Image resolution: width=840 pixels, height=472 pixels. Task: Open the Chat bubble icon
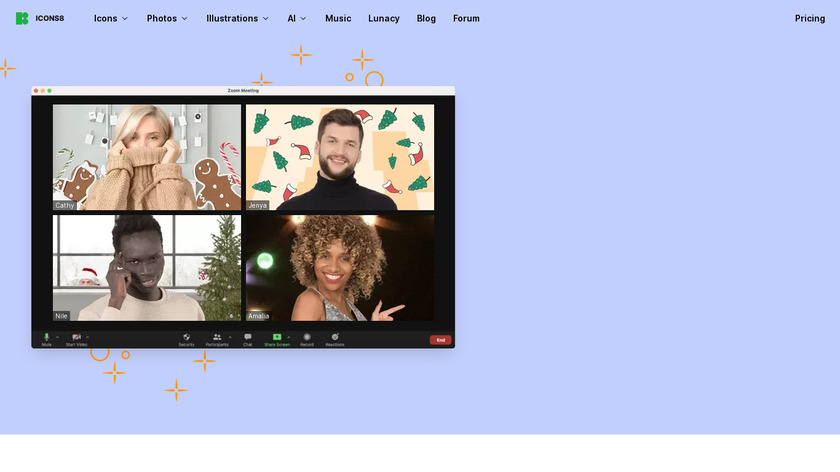point(248,337)
